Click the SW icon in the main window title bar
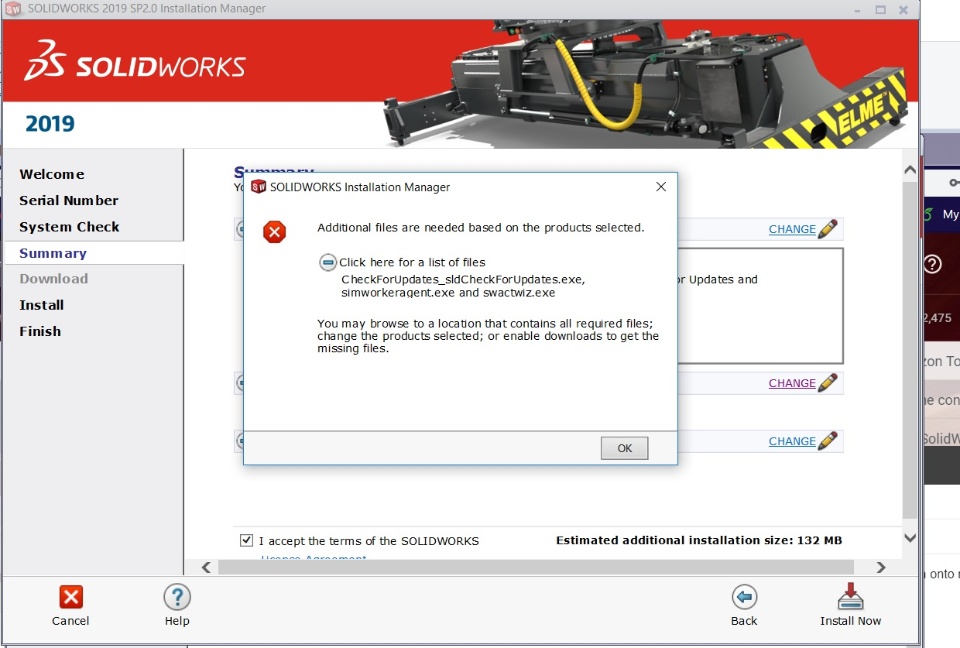The width and height of the screenshot is (960, 648). [13, 9]
